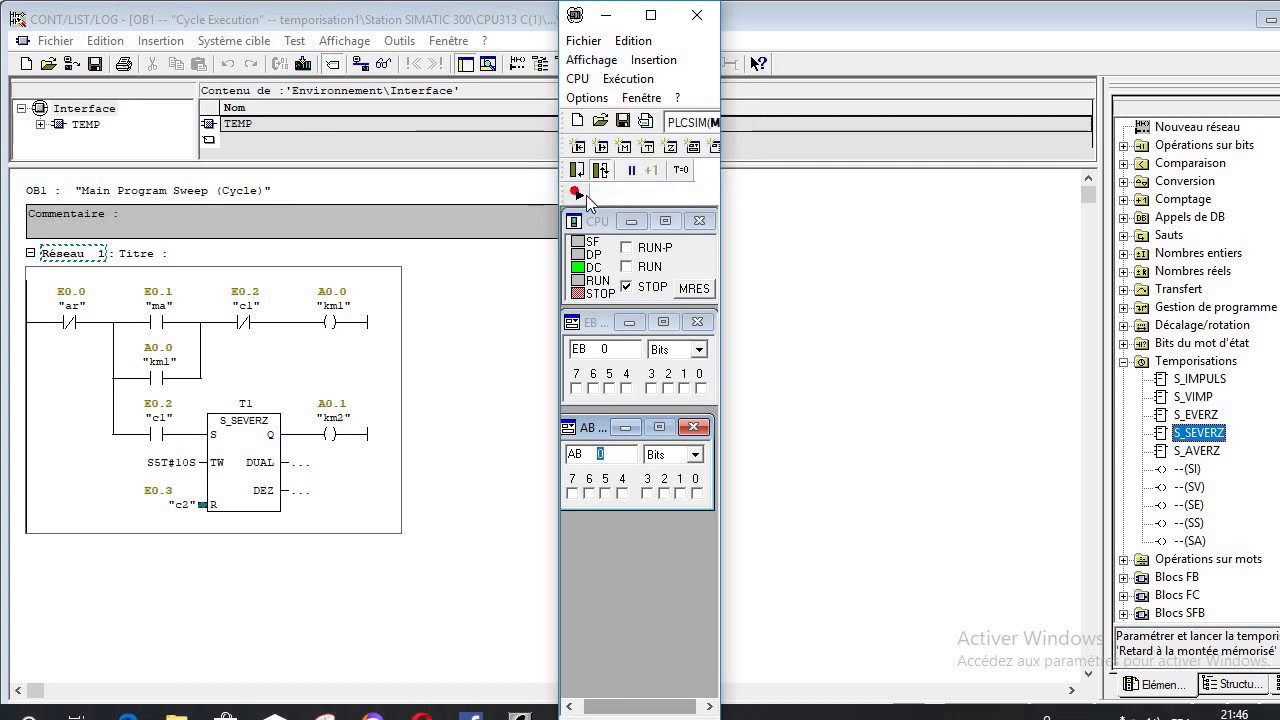Toggle the STOP checkbox in CPU window

coord(627,286)
